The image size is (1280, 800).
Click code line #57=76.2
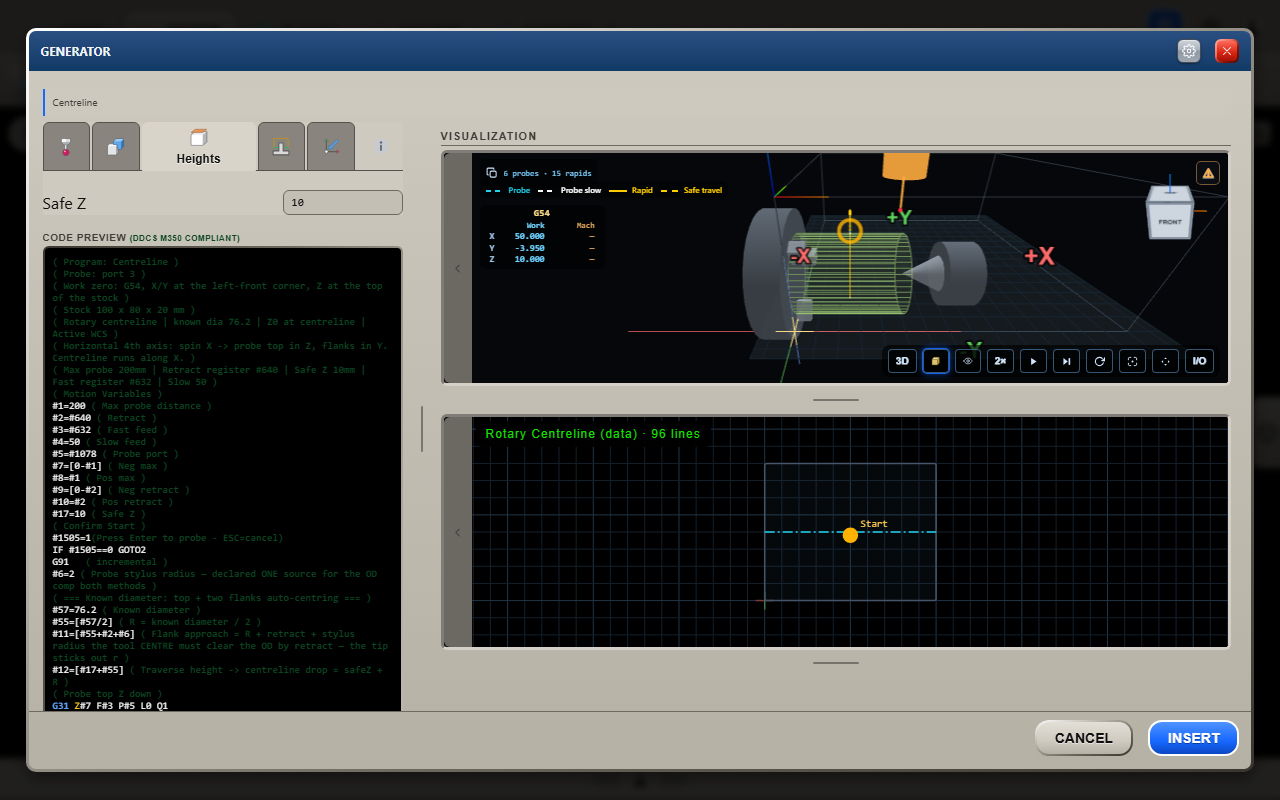[126, 610]
